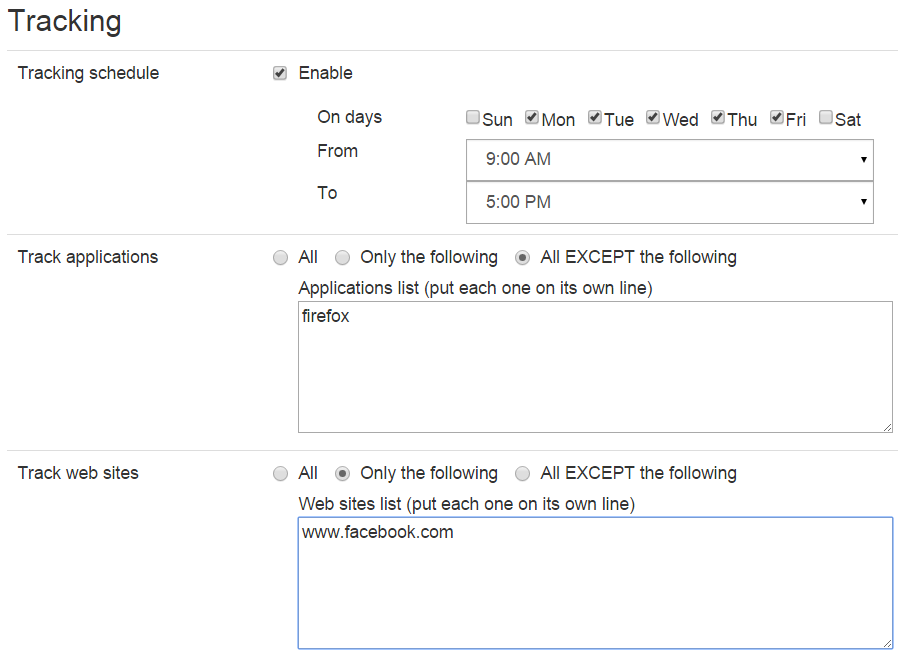Select Only the following for applications
Screen dimensions: 898x653
(x=342, y=258)
